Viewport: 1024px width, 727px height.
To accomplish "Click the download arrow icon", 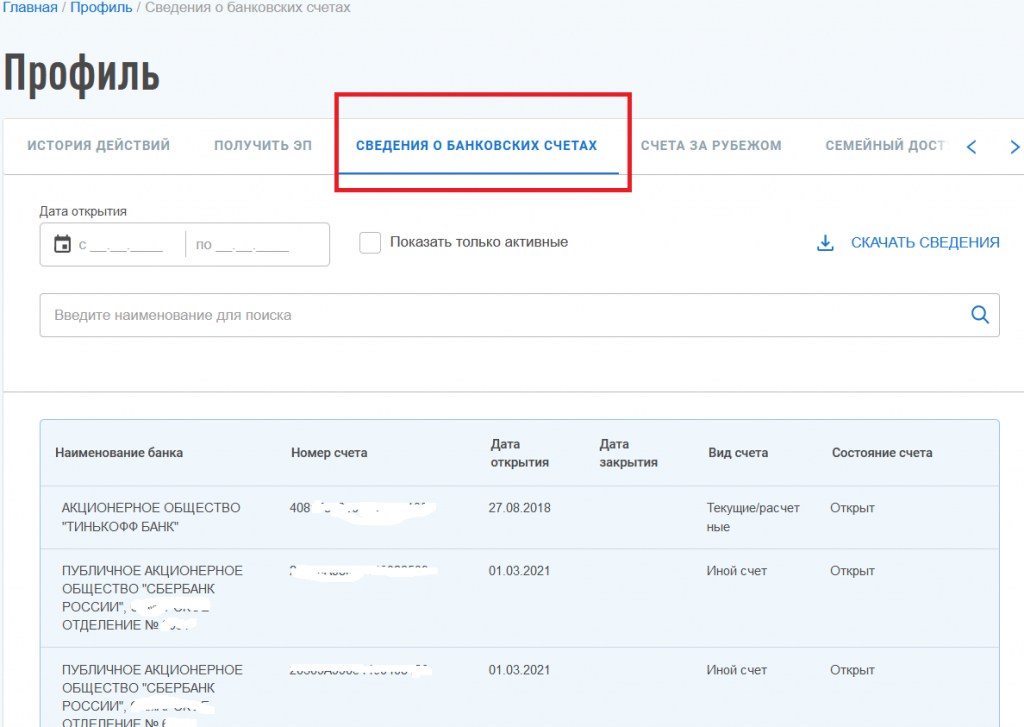I will tap(826, 243).
